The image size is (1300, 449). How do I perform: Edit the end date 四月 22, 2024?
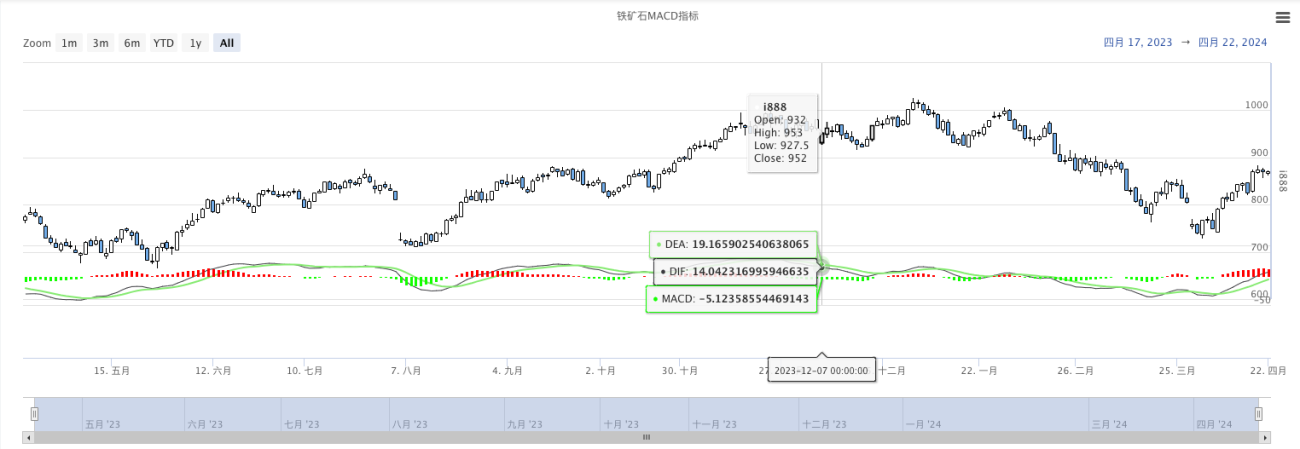tap(1232, 43)
